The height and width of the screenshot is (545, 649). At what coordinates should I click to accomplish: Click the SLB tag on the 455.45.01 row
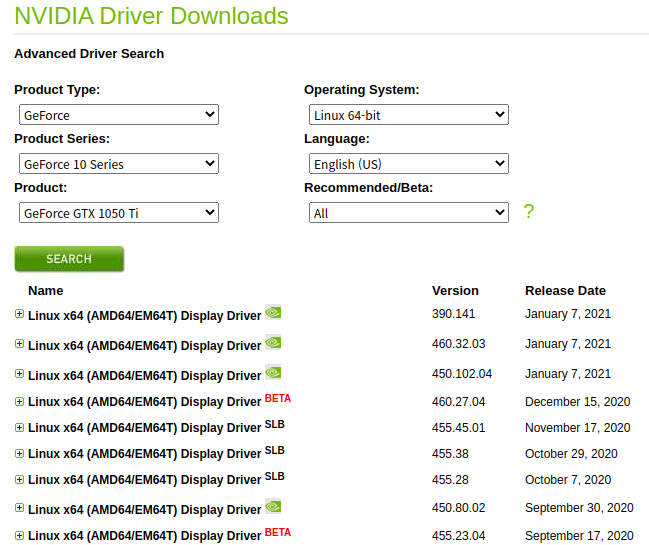(275, 424)
